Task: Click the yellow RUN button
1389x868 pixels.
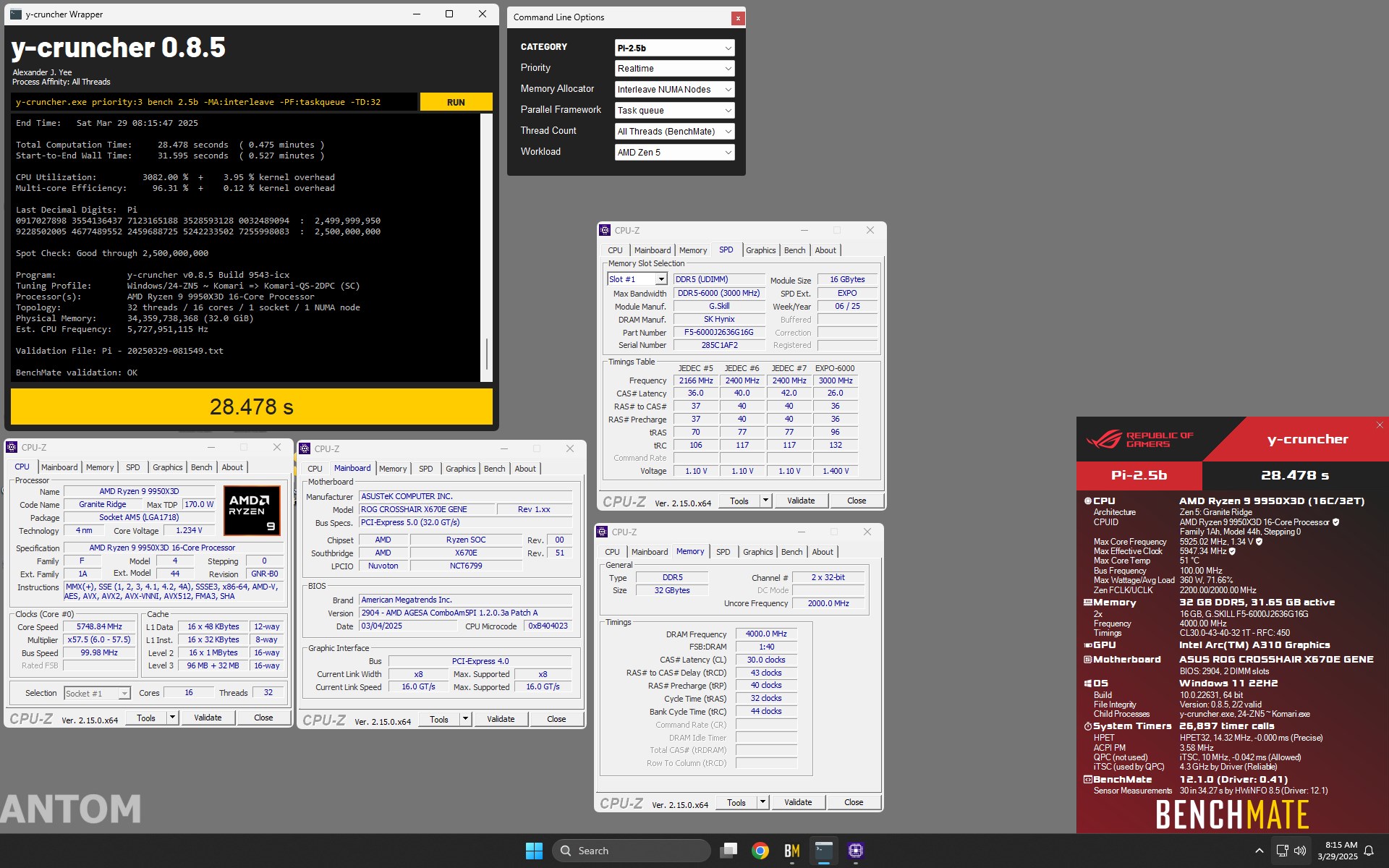Action: (x=456, y=102)
